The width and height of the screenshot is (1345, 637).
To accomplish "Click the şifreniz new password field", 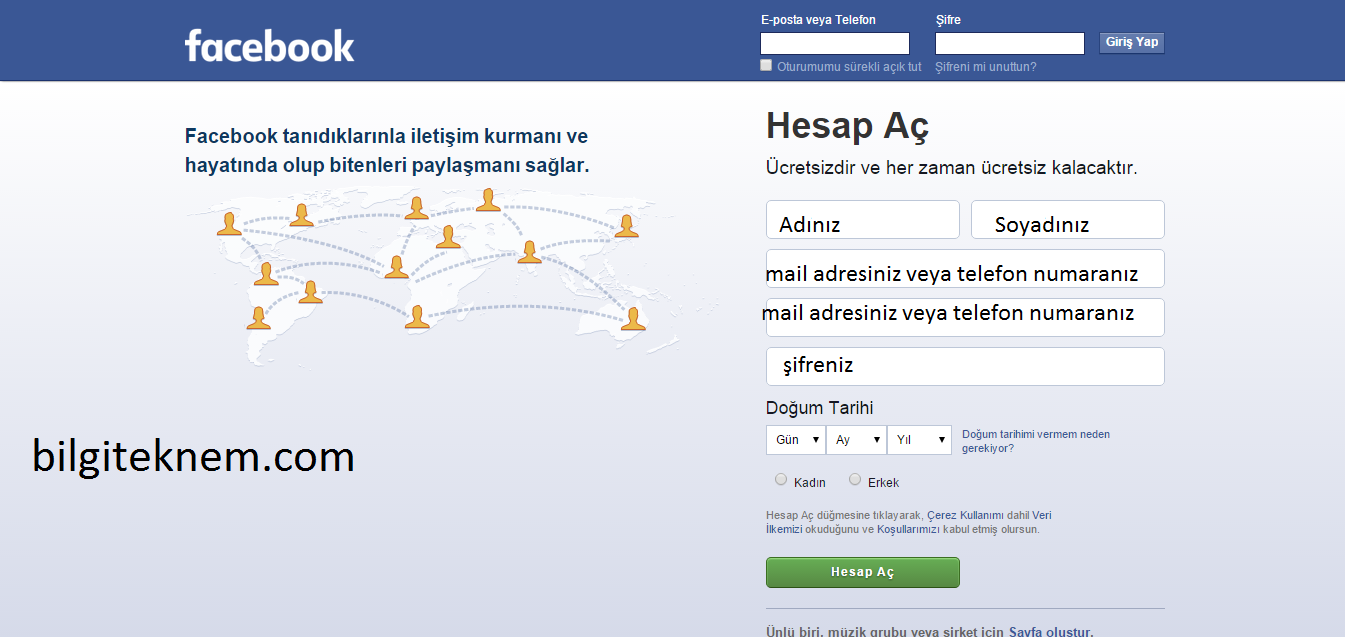I will [965, 366].
